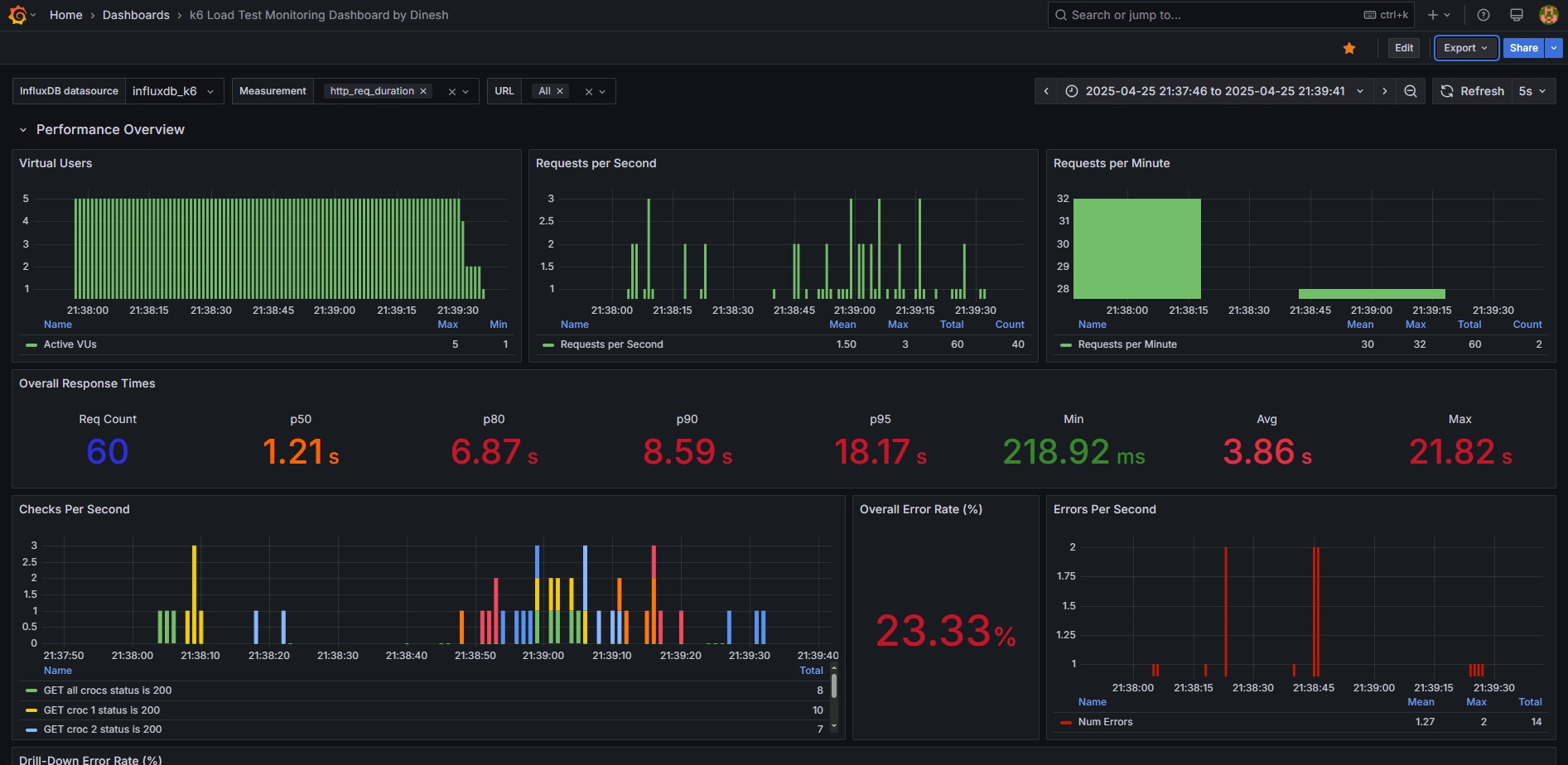Click the Max value 21.82 s
1568x765 pixels.
[1460, 452]
